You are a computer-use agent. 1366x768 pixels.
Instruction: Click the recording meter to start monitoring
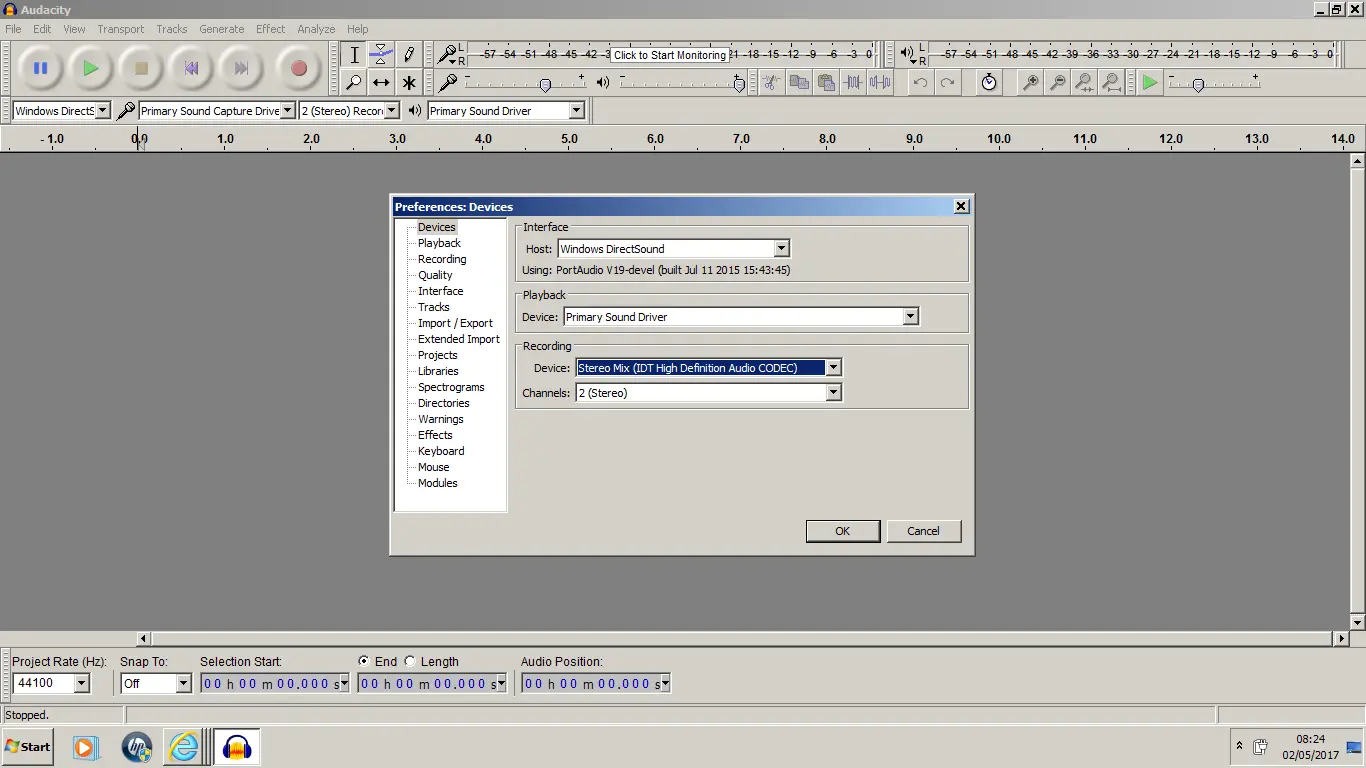pyautogui.click(x=670, y=54)
